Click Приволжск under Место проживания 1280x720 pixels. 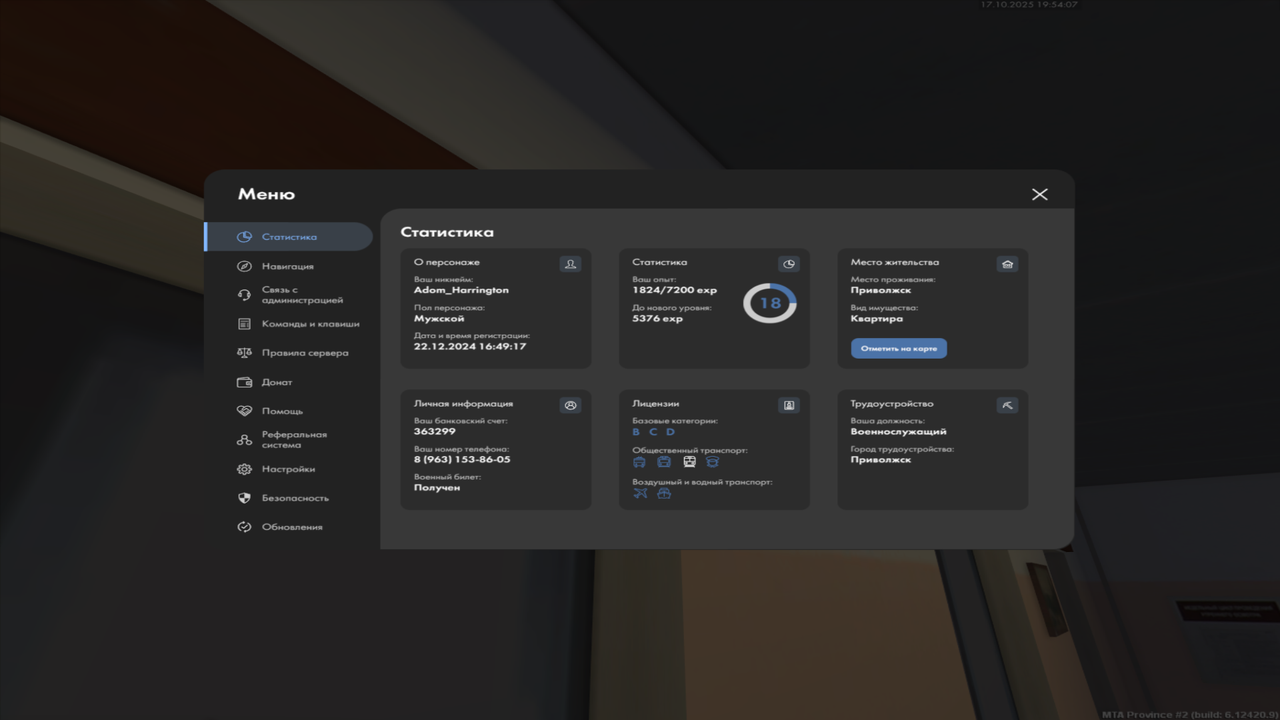point(881,290)
